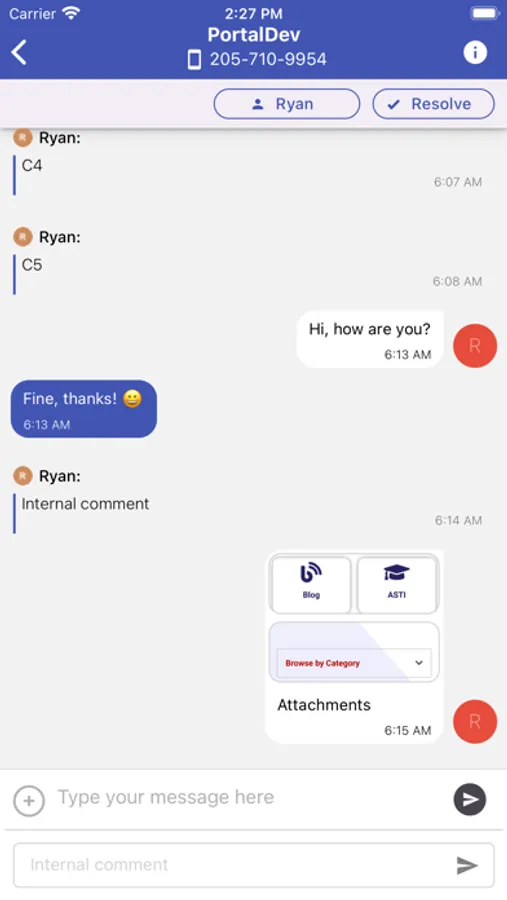Tap red R avatar beside Attachments message
The width and height of the screenshot is (507, 900).
tap(475, 721)
